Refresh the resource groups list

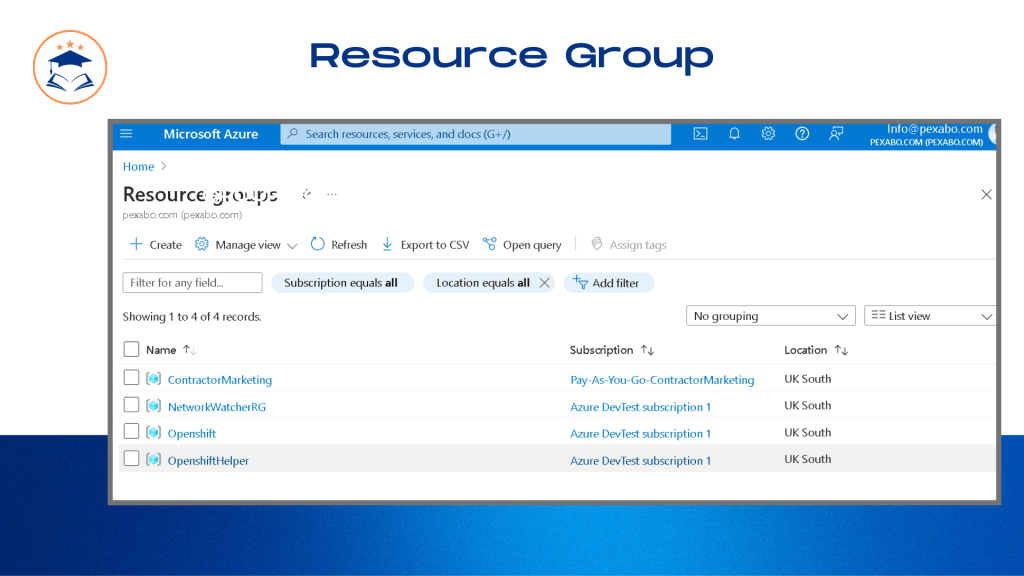click(x=338, y=245)
